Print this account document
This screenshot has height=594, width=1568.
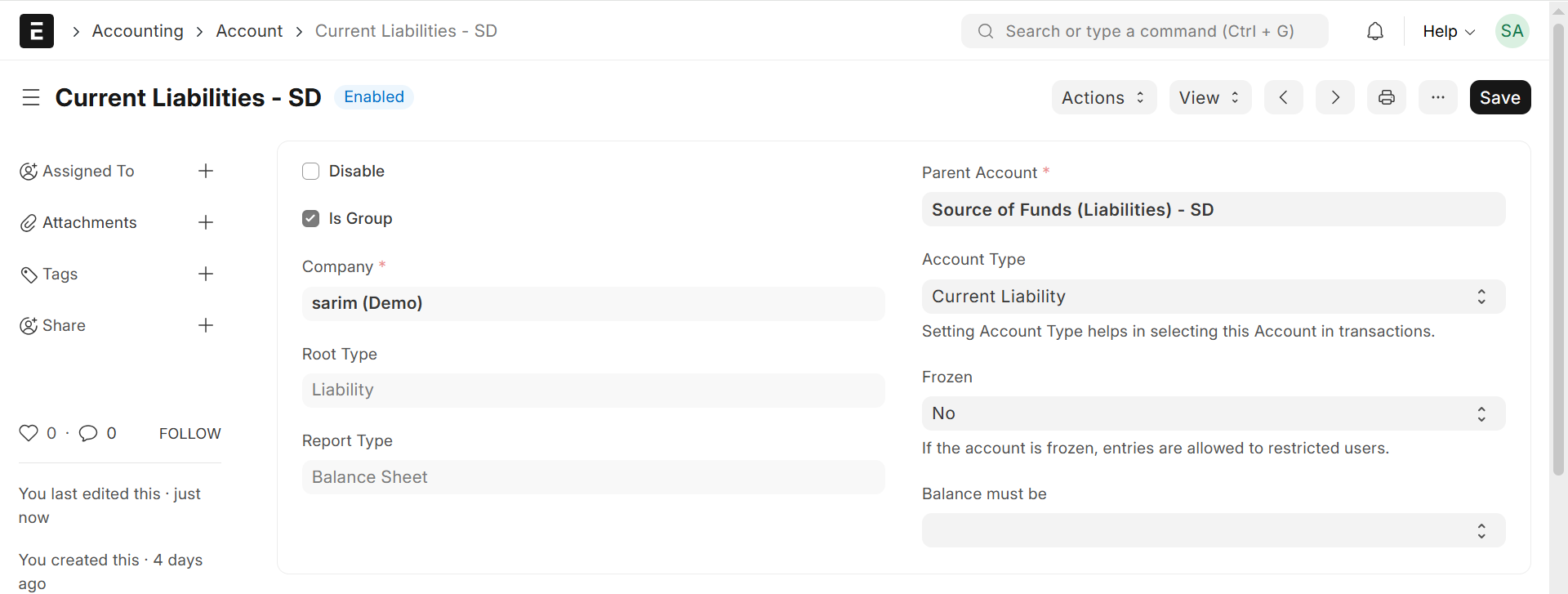[1387, 98]
